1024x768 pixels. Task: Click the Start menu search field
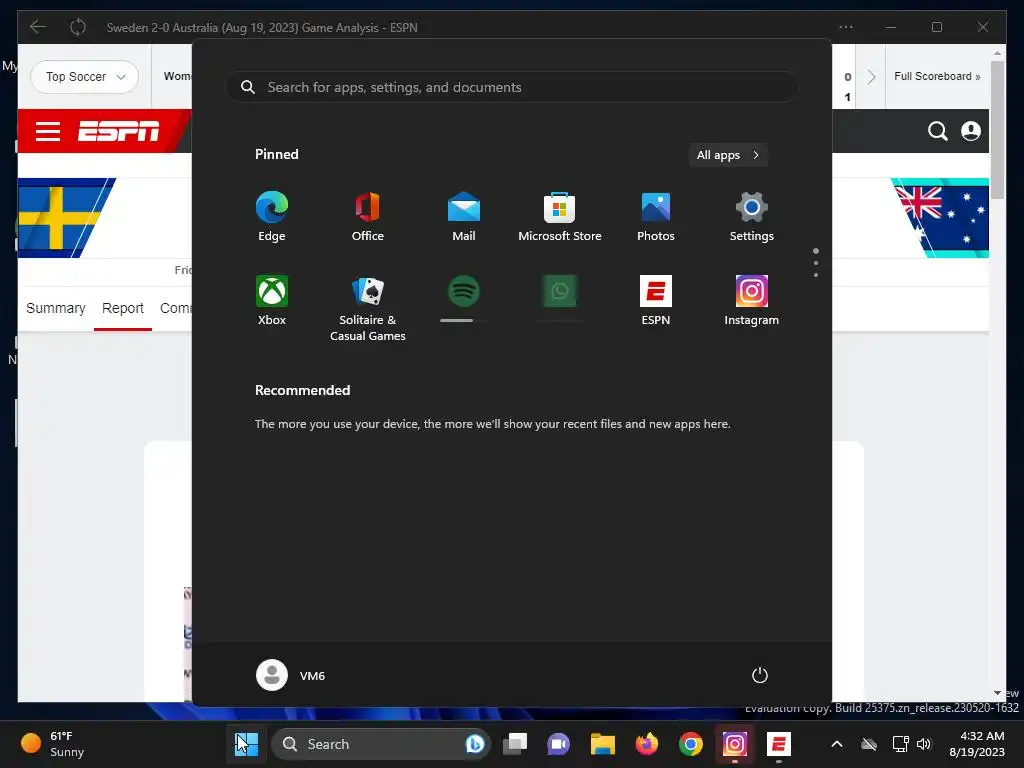pyautogui.click(x=511, y=87)
